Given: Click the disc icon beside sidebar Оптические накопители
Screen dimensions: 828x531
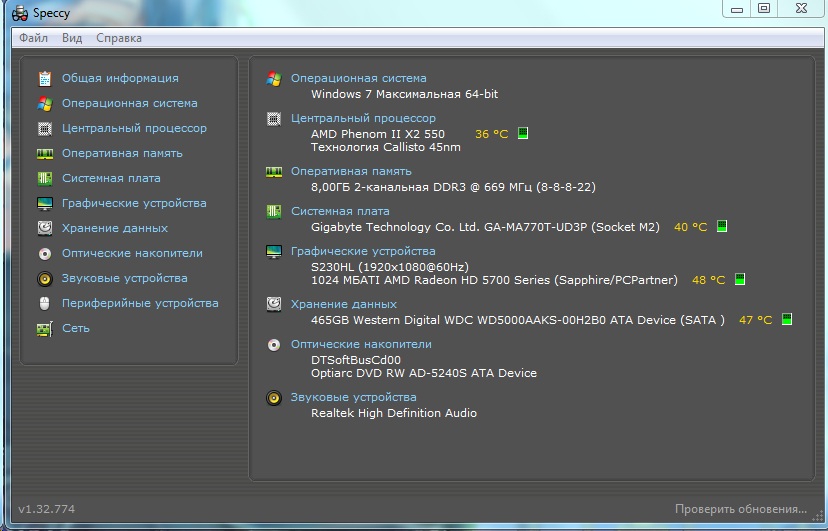Looking at the screenshot, I should point(45,254).
